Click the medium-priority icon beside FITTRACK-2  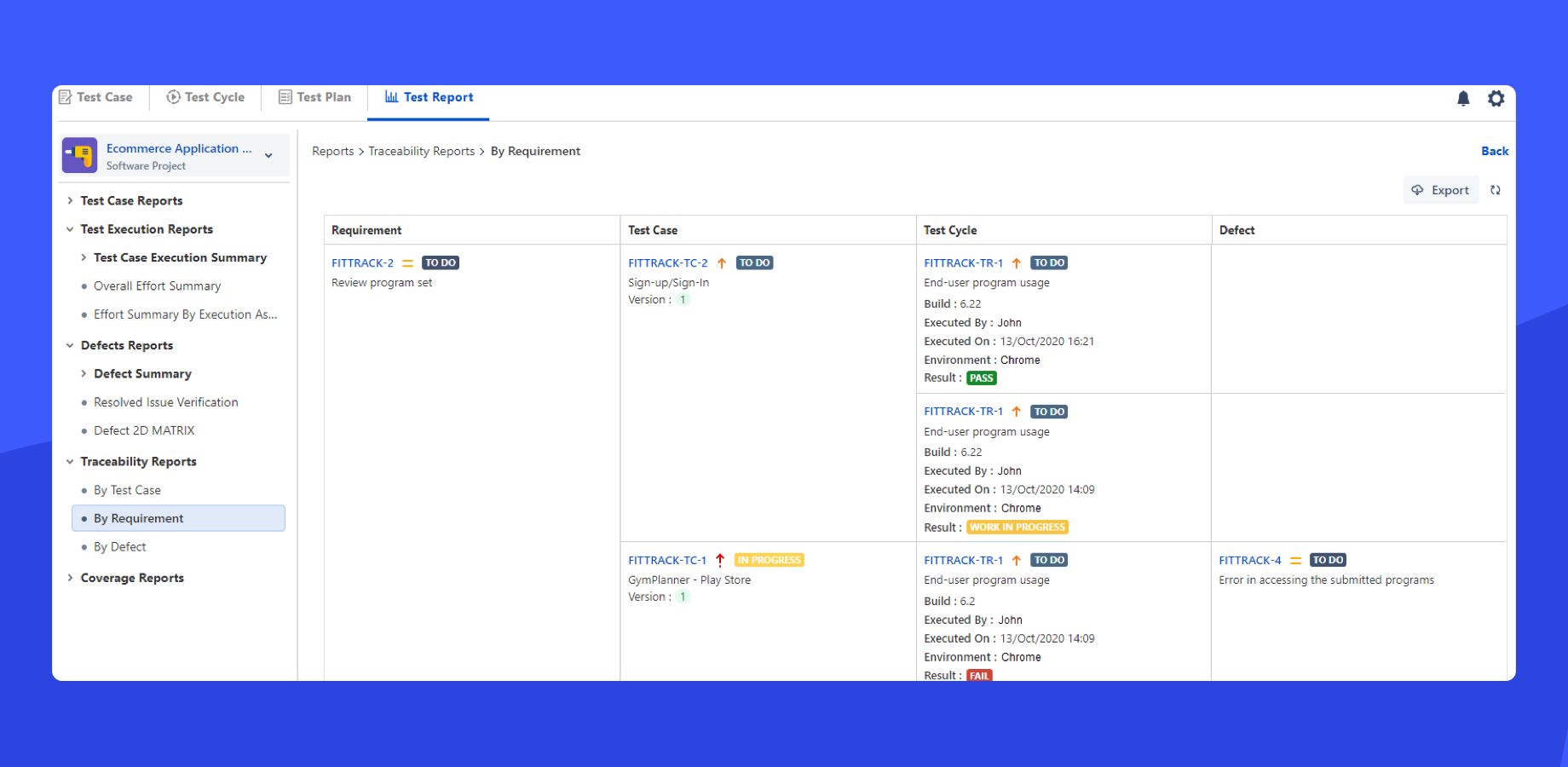[408, 262]
